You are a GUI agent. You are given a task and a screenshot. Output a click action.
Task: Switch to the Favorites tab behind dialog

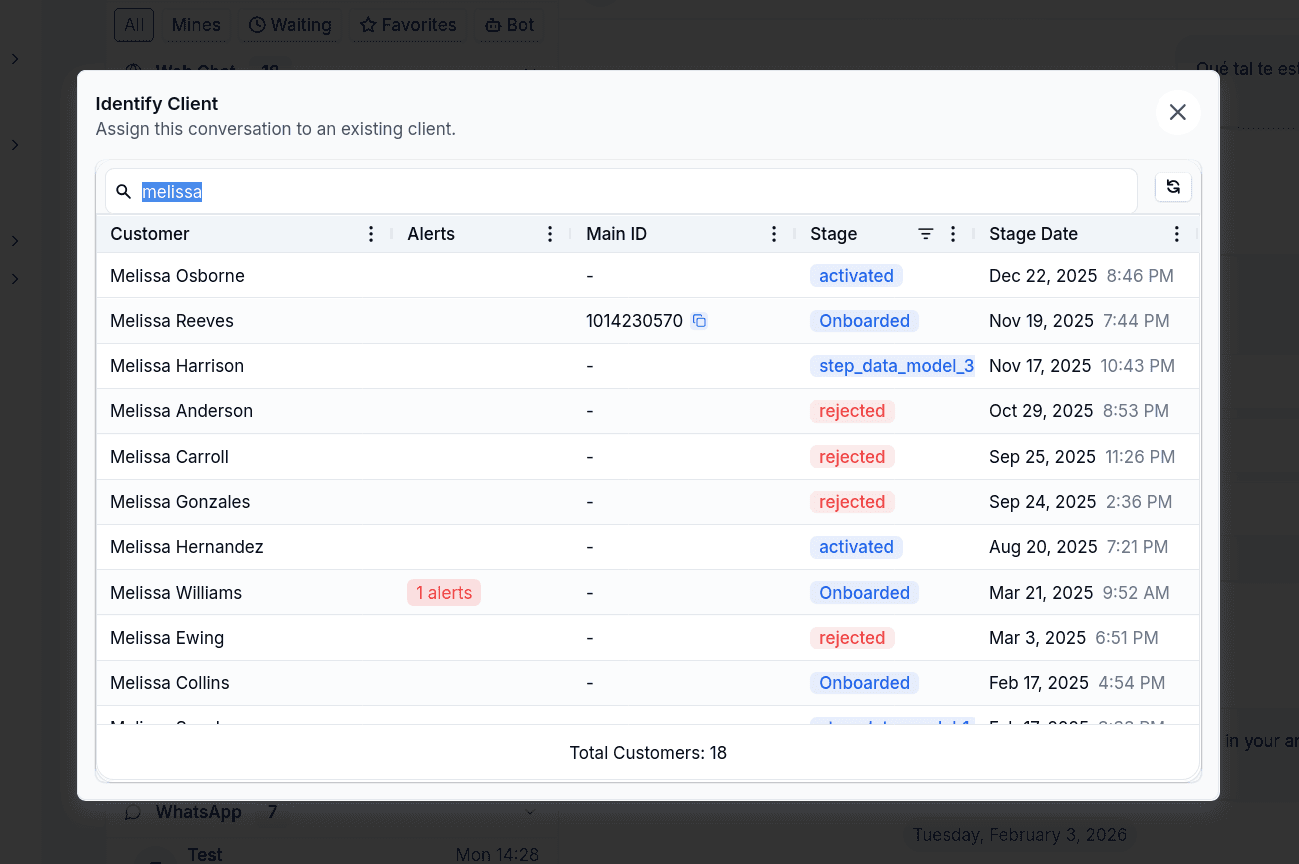point(408,25)
